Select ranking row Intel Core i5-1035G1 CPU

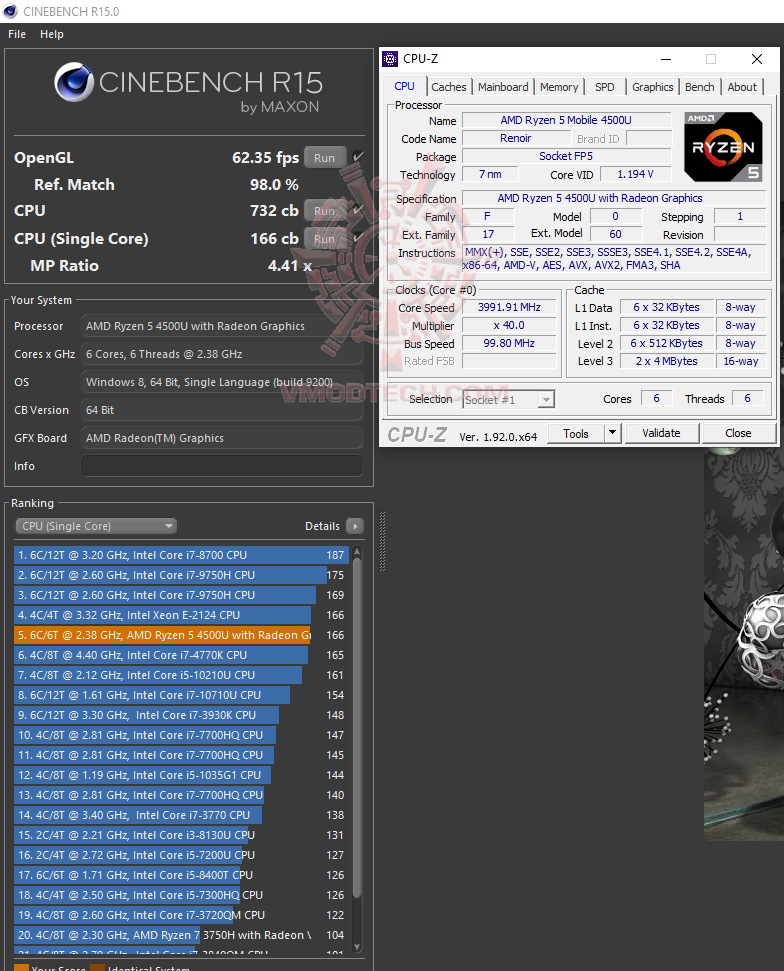point(181,775)
